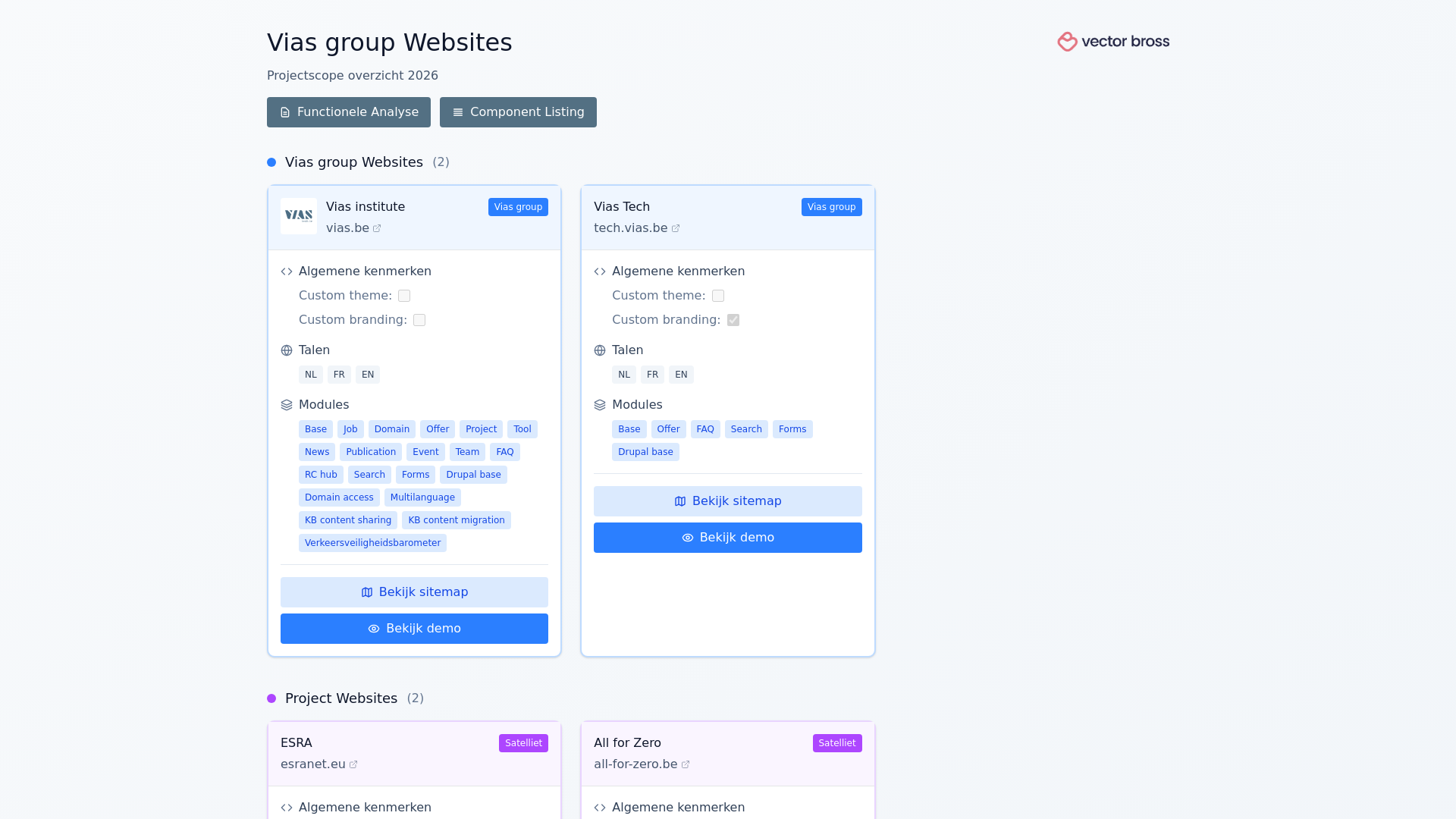Click the Satelliet badge on ESRA card

point(523,743)
